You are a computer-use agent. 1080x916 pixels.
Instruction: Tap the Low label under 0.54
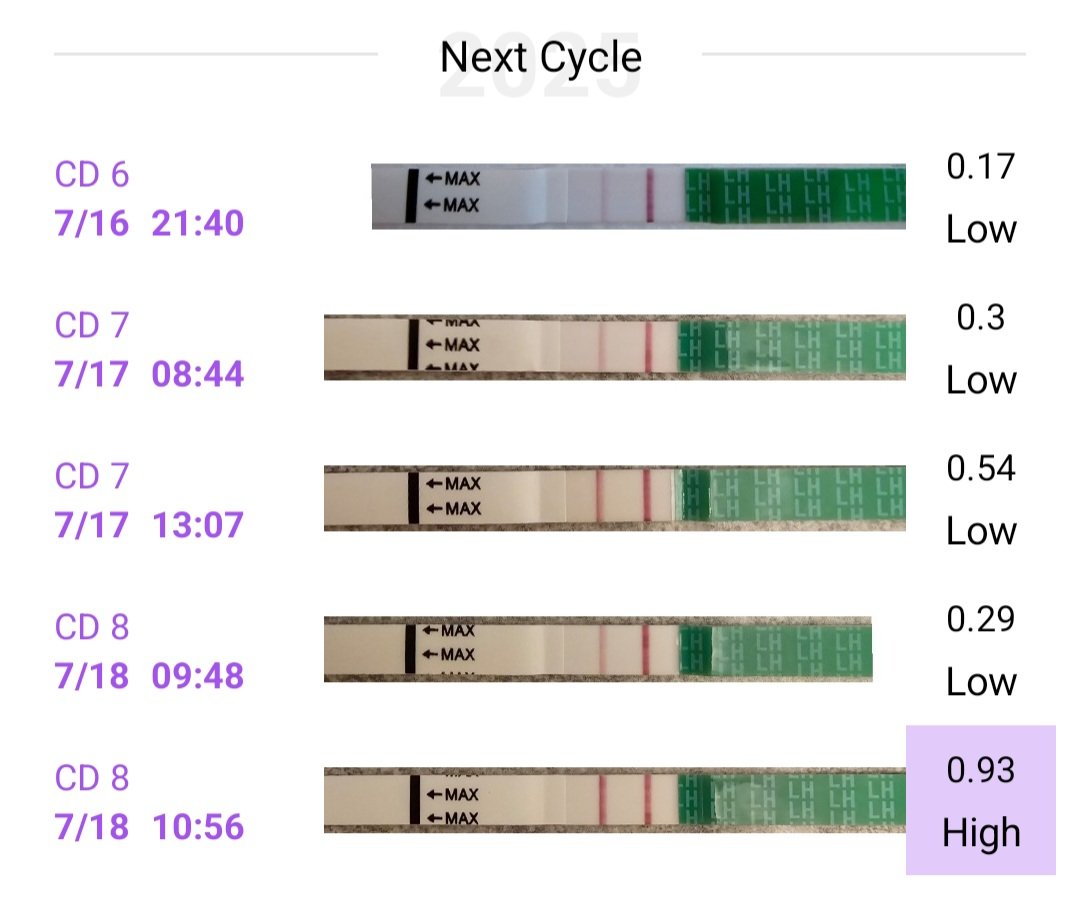click(x=981, y=531)
